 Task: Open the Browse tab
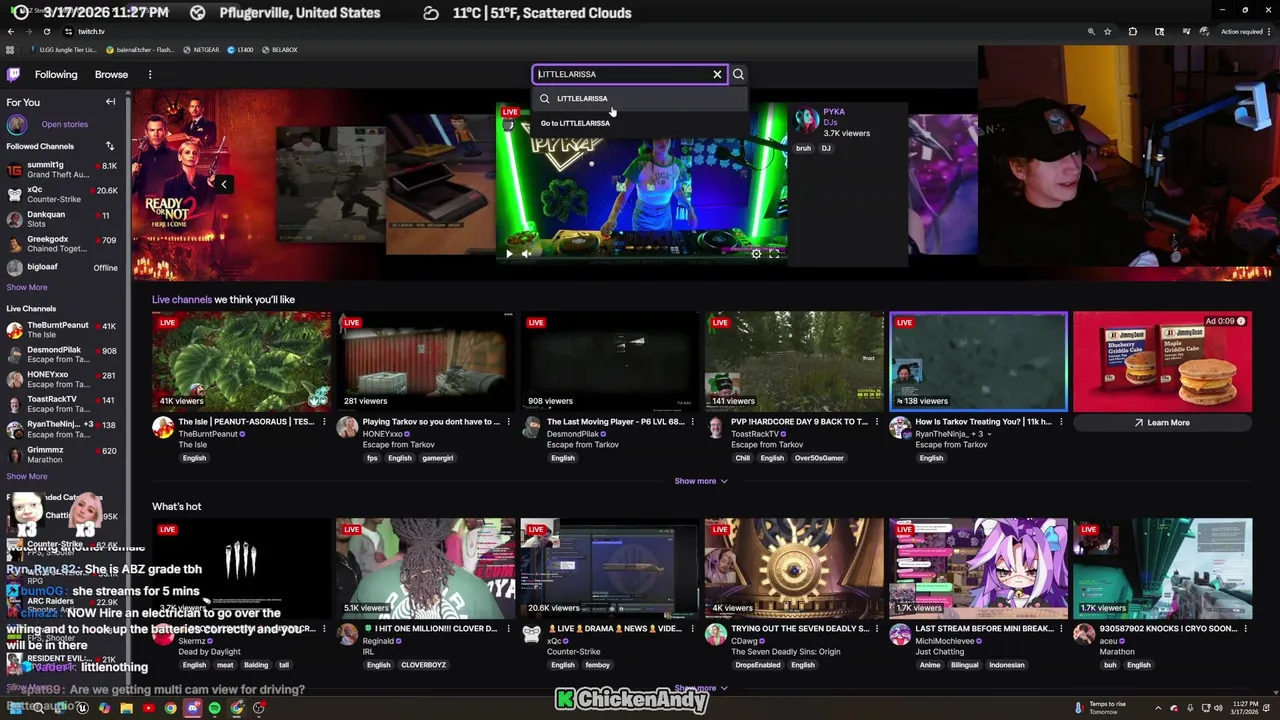coord(111,74)
